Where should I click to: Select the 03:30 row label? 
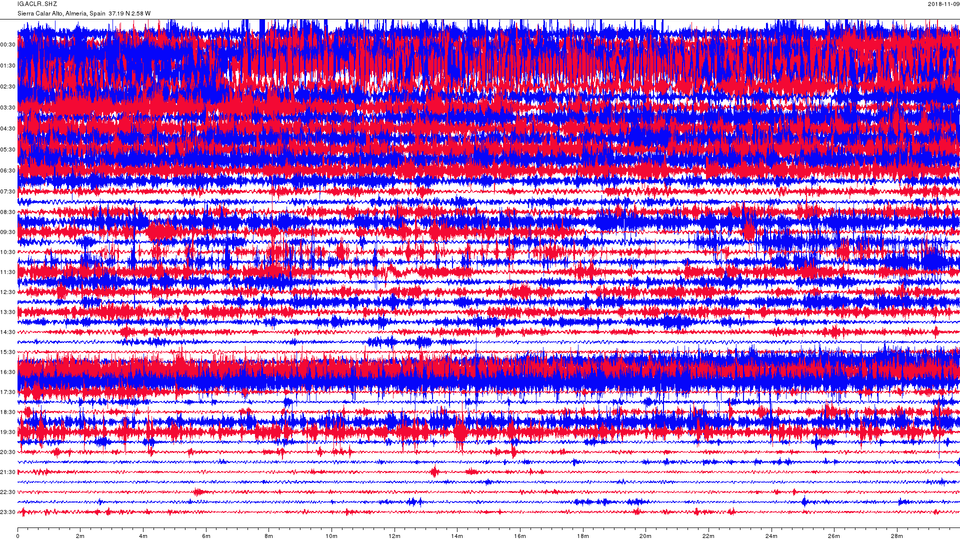tap(8, 108)
